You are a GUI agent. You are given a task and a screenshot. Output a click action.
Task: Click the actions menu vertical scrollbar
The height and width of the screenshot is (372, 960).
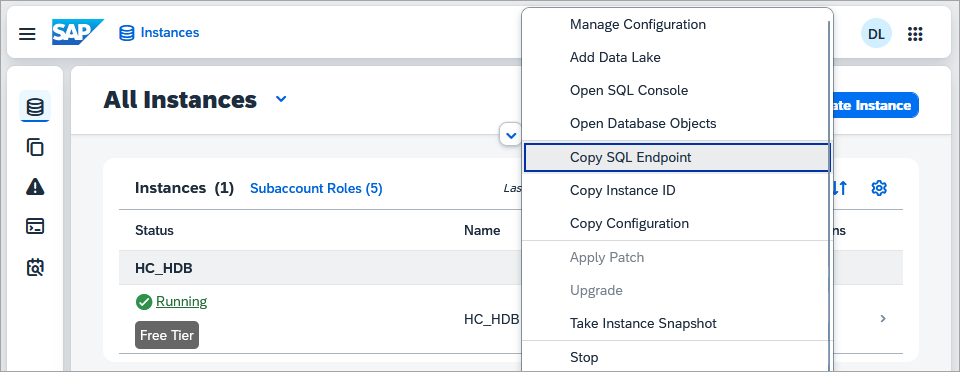830,196
